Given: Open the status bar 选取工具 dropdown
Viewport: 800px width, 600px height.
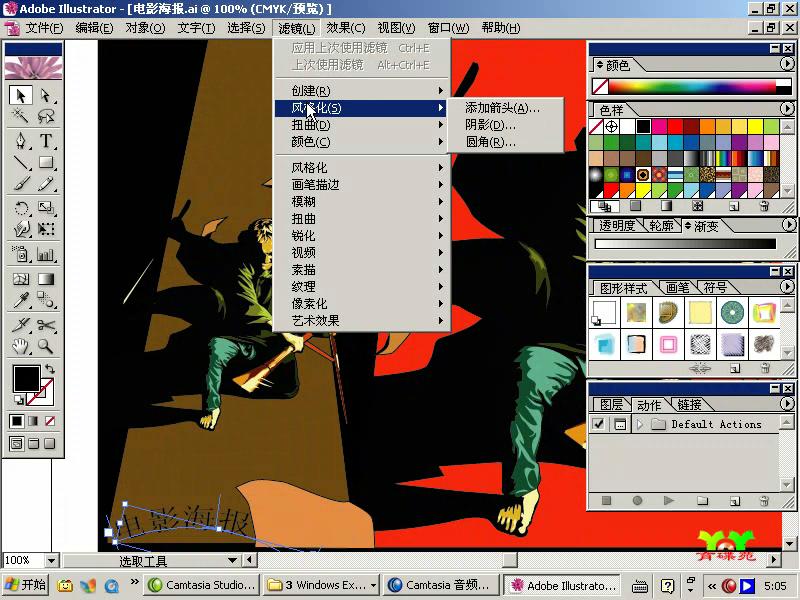Looking at the screenshot, I should 233,560.
